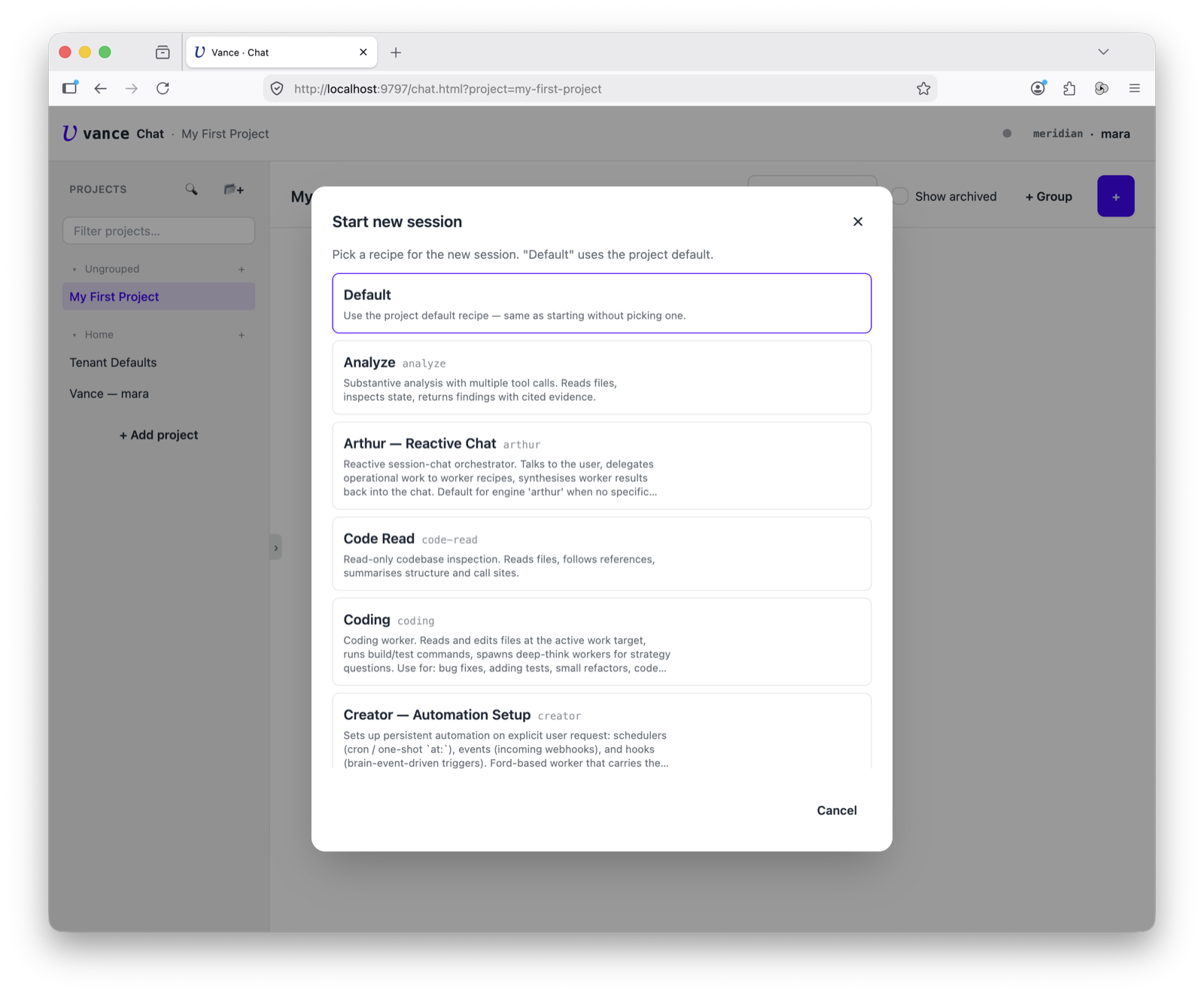Click the round toolbar icon beside extensions
Image resolution: width=1204 pixels, height=996 pixels.
[1102, 89]
